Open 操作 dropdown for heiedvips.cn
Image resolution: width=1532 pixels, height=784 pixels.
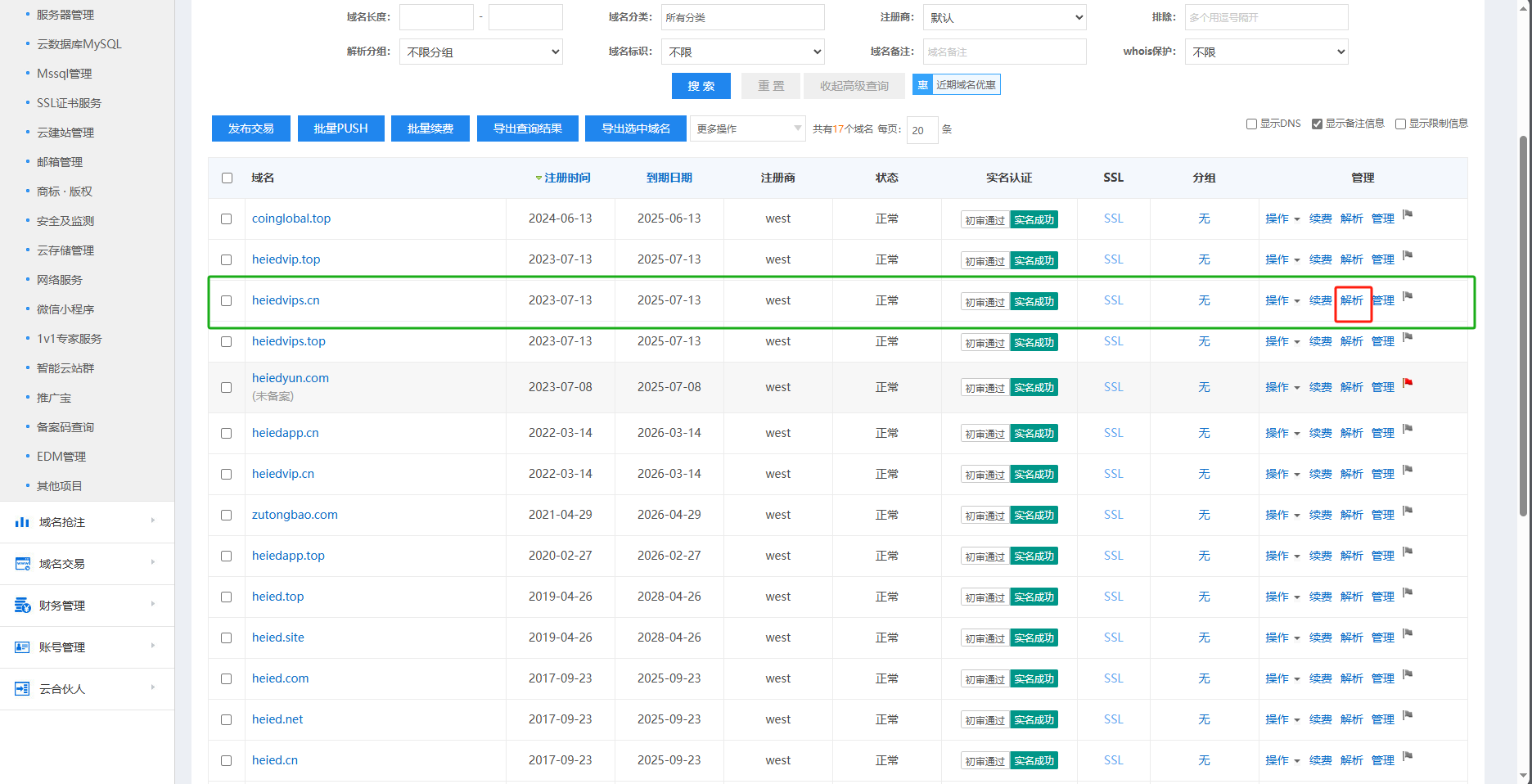[x=1282, y=301]
